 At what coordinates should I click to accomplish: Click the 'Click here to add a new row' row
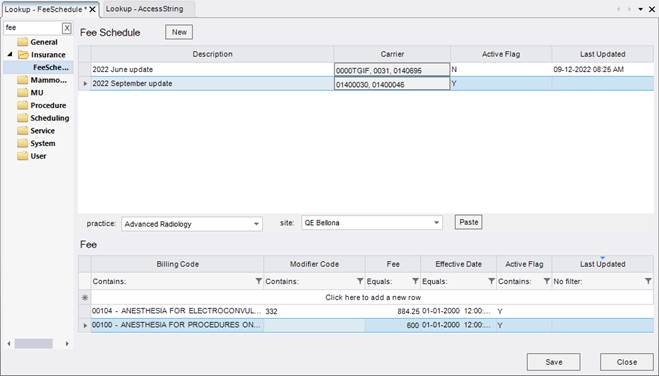[x=372, y=297]
